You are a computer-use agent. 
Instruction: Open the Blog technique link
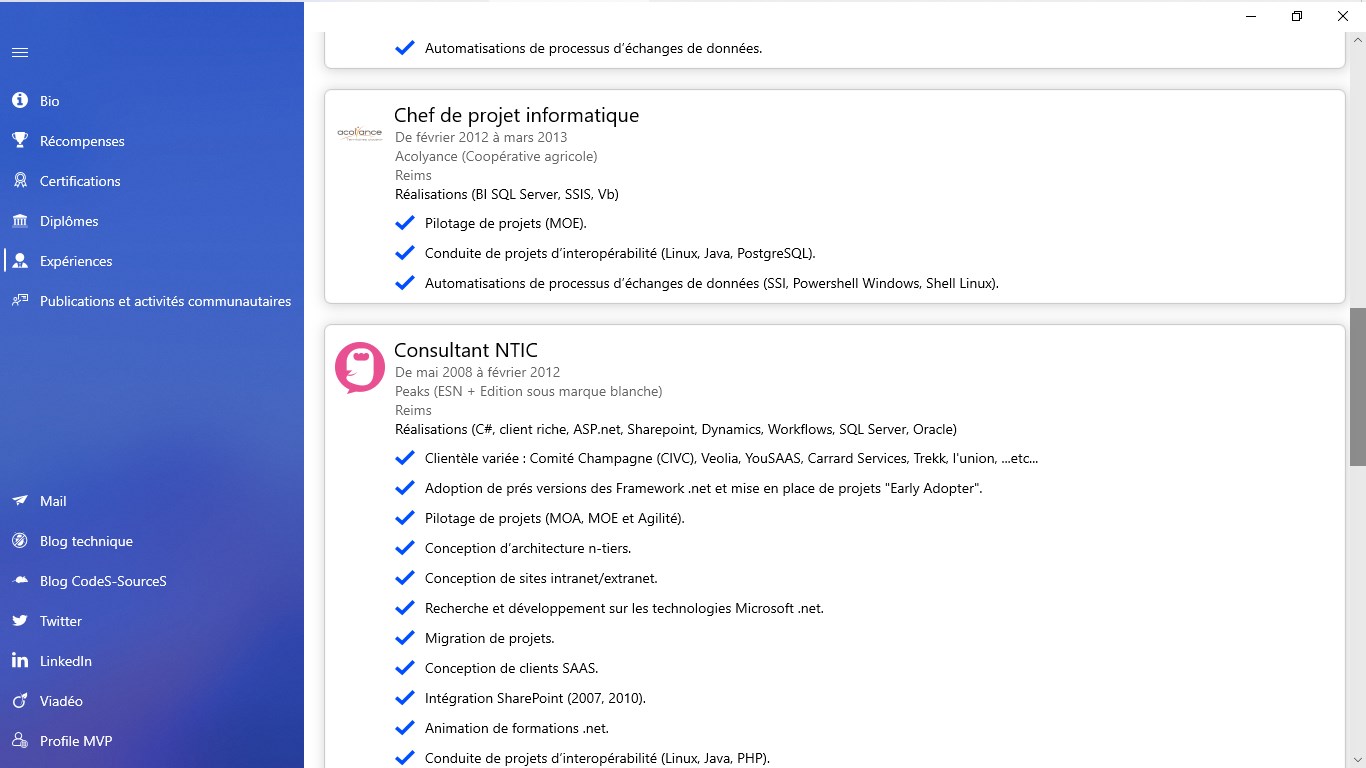86,541
